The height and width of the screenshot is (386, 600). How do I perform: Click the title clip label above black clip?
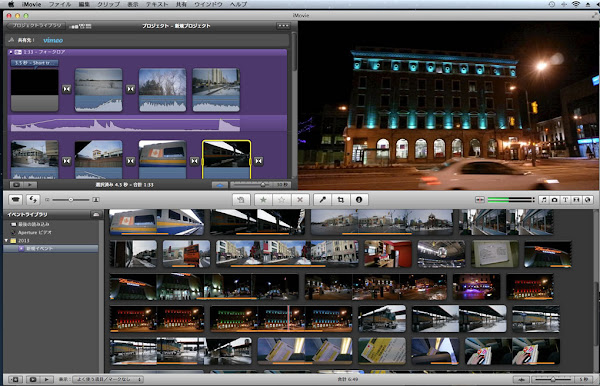tap(34, 63)
